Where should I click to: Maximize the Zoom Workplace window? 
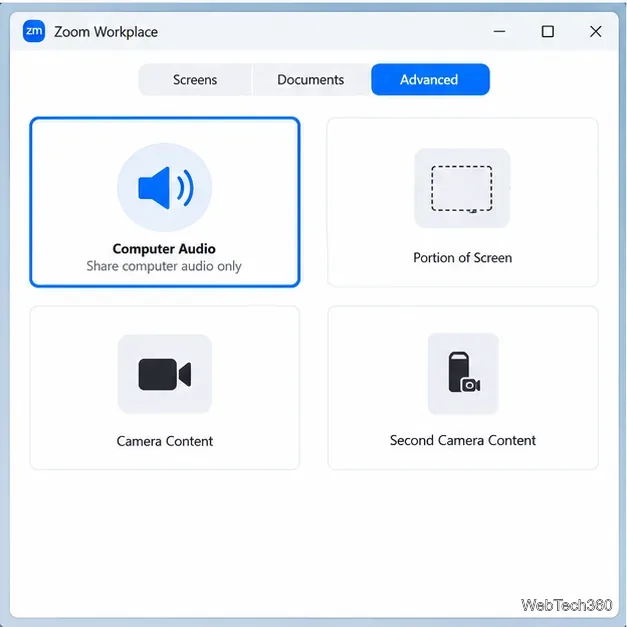[548, 31]
